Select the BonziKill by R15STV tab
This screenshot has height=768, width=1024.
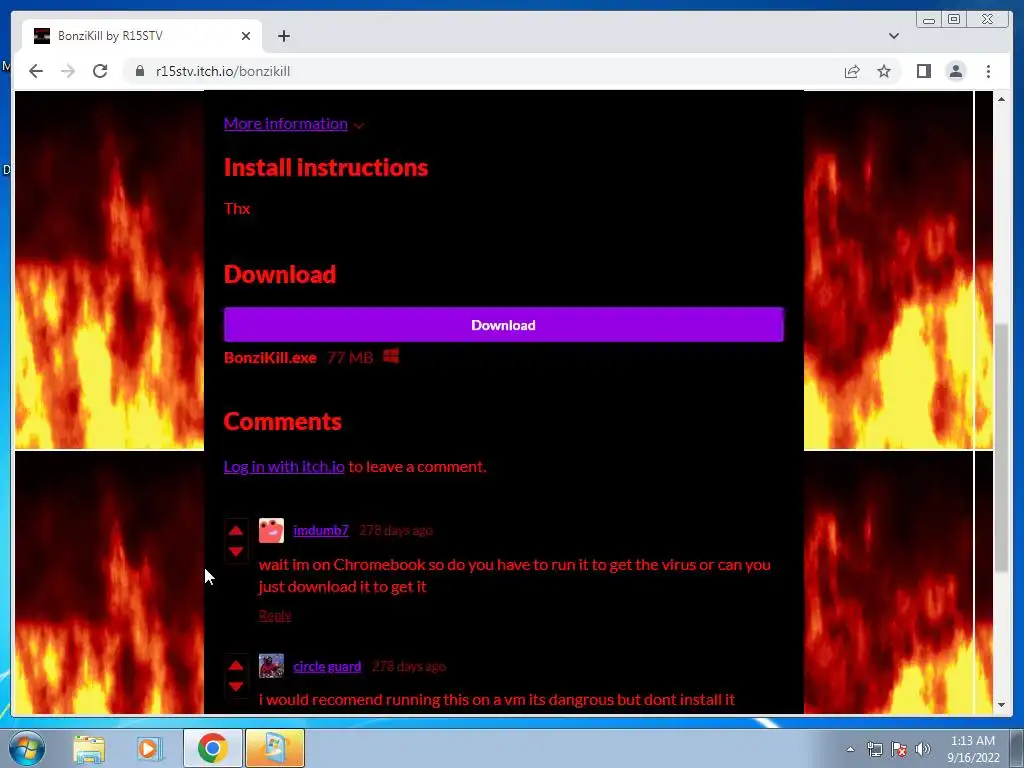coord(140,36)
